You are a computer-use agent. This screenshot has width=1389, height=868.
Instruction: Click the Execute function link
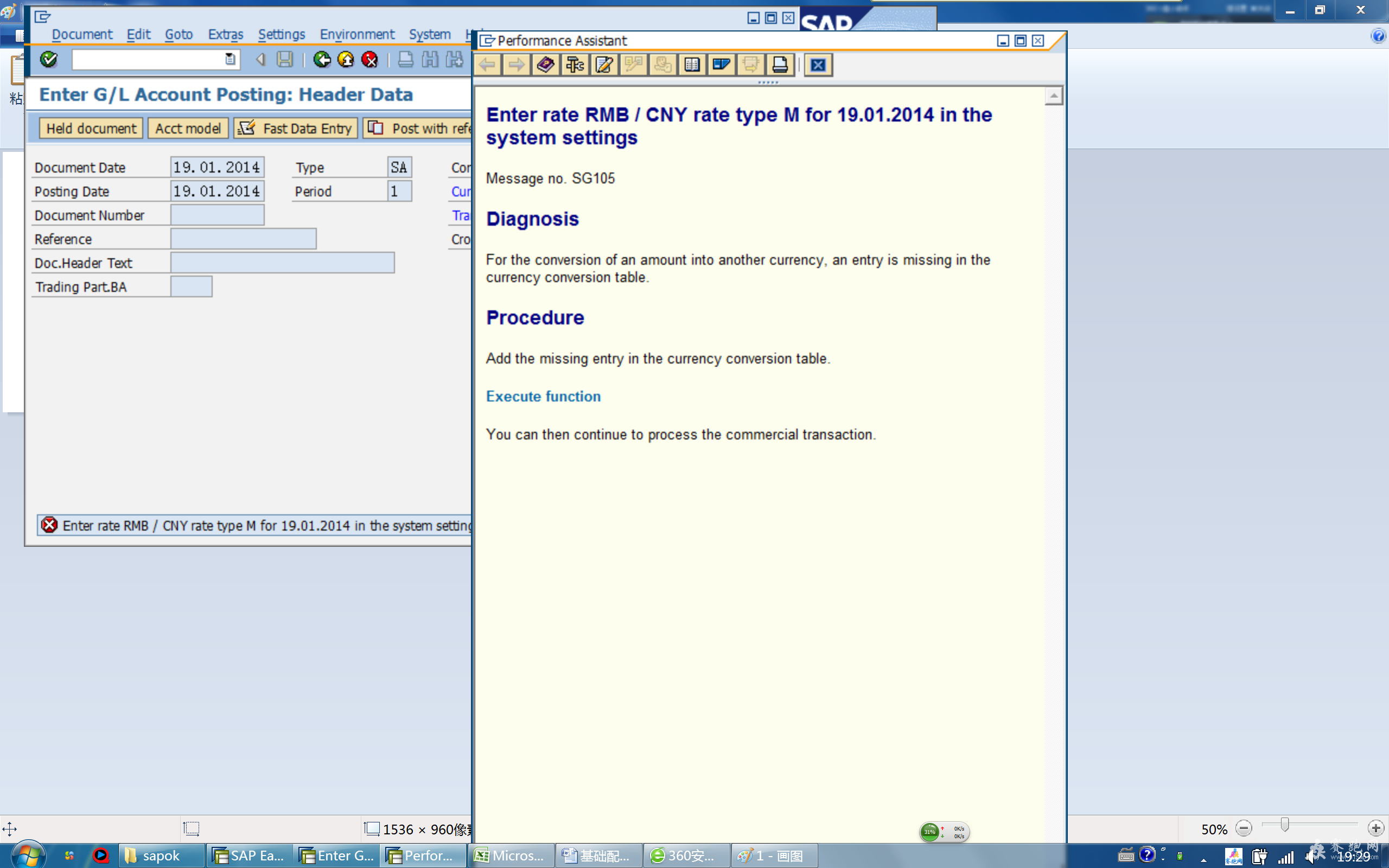point(544,396)
